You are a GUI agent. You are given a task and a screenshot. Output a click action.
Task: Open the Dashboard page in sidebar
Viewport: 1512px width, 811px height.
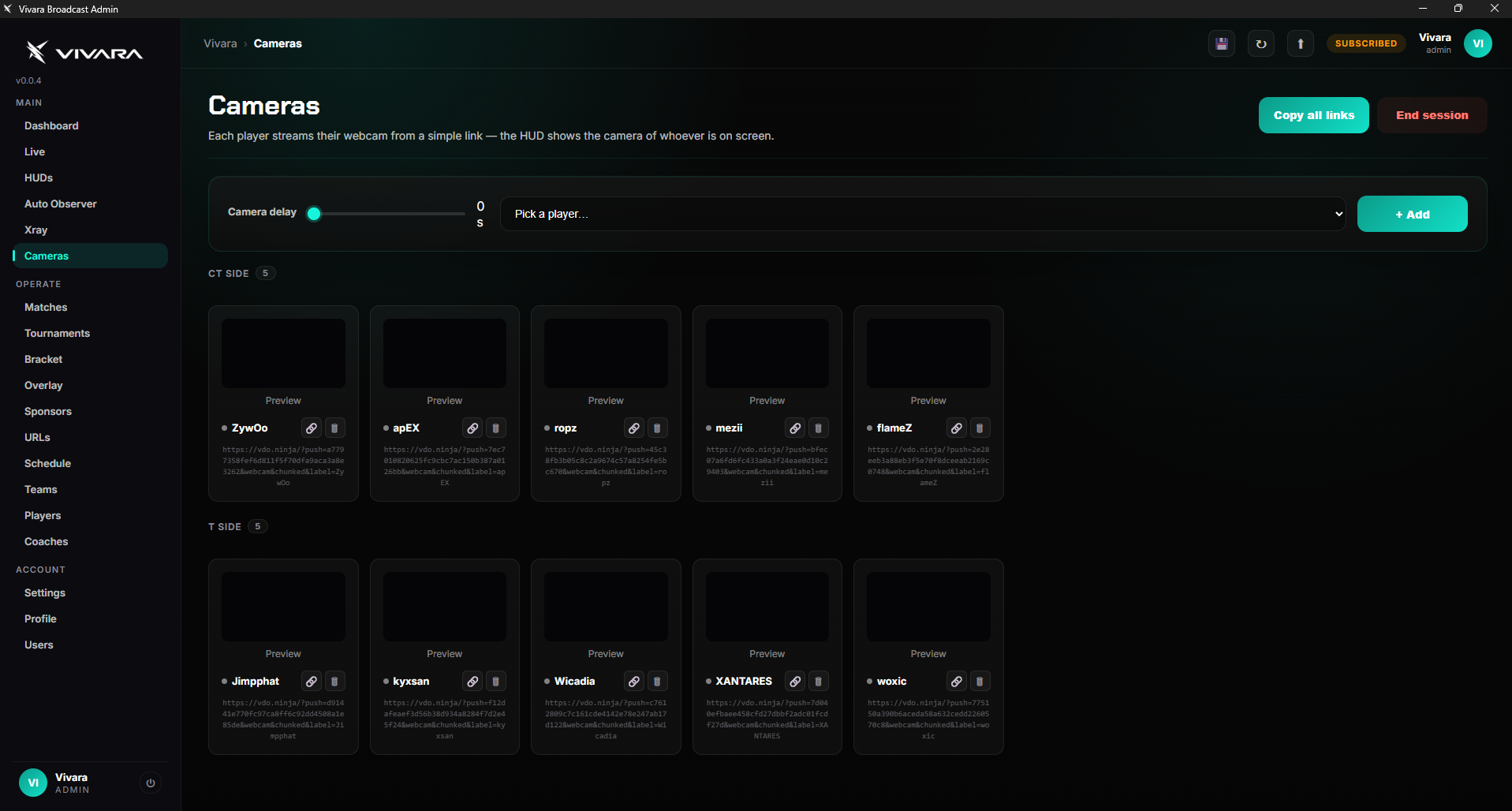pos(90,125)
